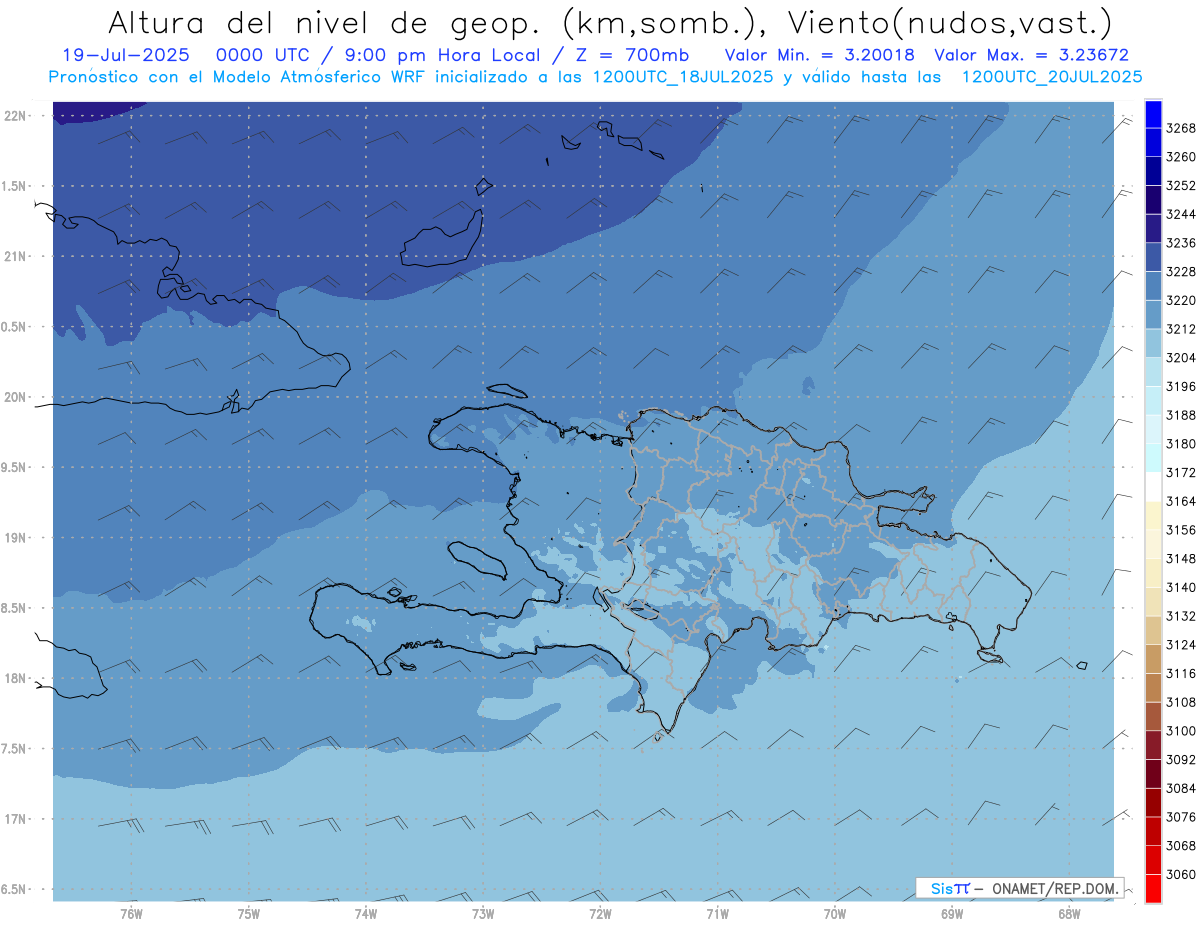
Task: Click the 75W longitude label
Action: (249, 913)
